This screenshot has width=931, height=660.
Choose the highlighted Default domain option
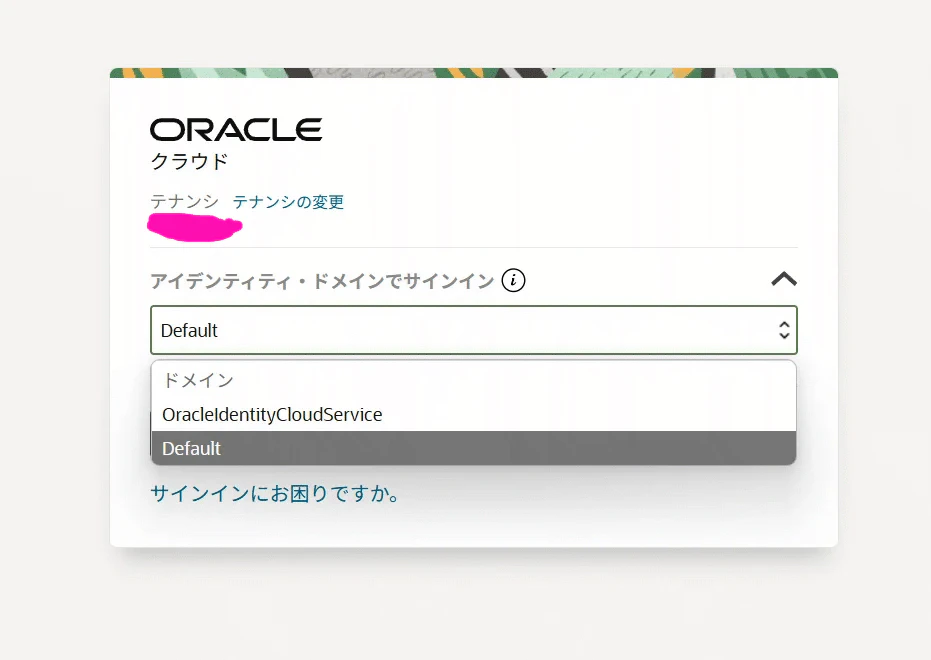[473, 448]
